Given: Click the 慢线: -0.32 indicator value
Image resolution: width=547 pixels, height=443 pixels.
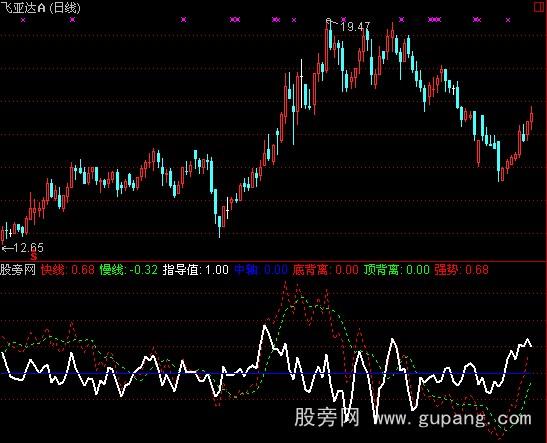Looking at the screenshot, I should click(128, 270).
